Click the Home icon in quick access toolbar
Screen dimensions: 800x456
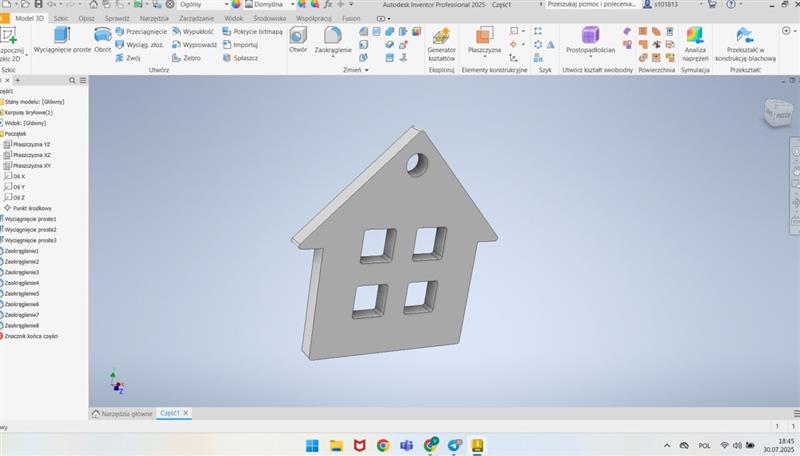93,5
